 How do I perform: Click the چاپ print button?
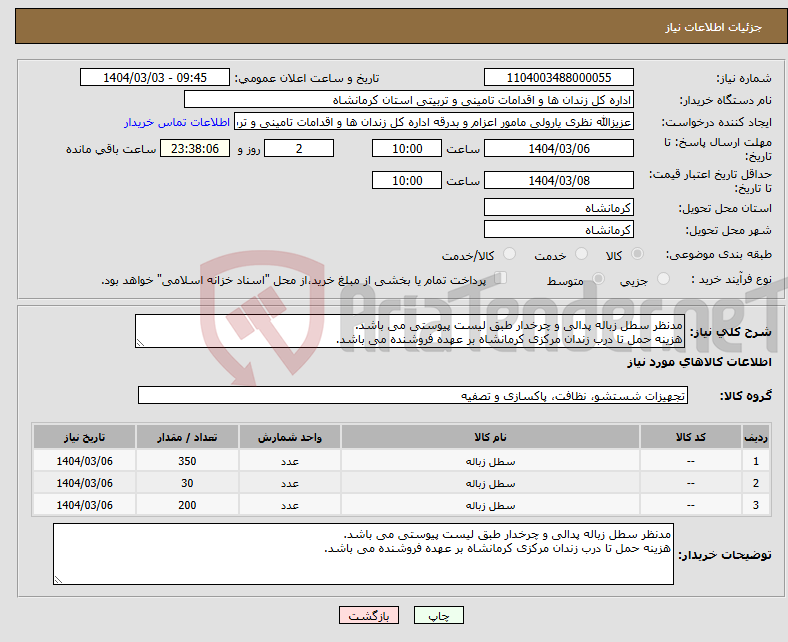click(439, 615)
